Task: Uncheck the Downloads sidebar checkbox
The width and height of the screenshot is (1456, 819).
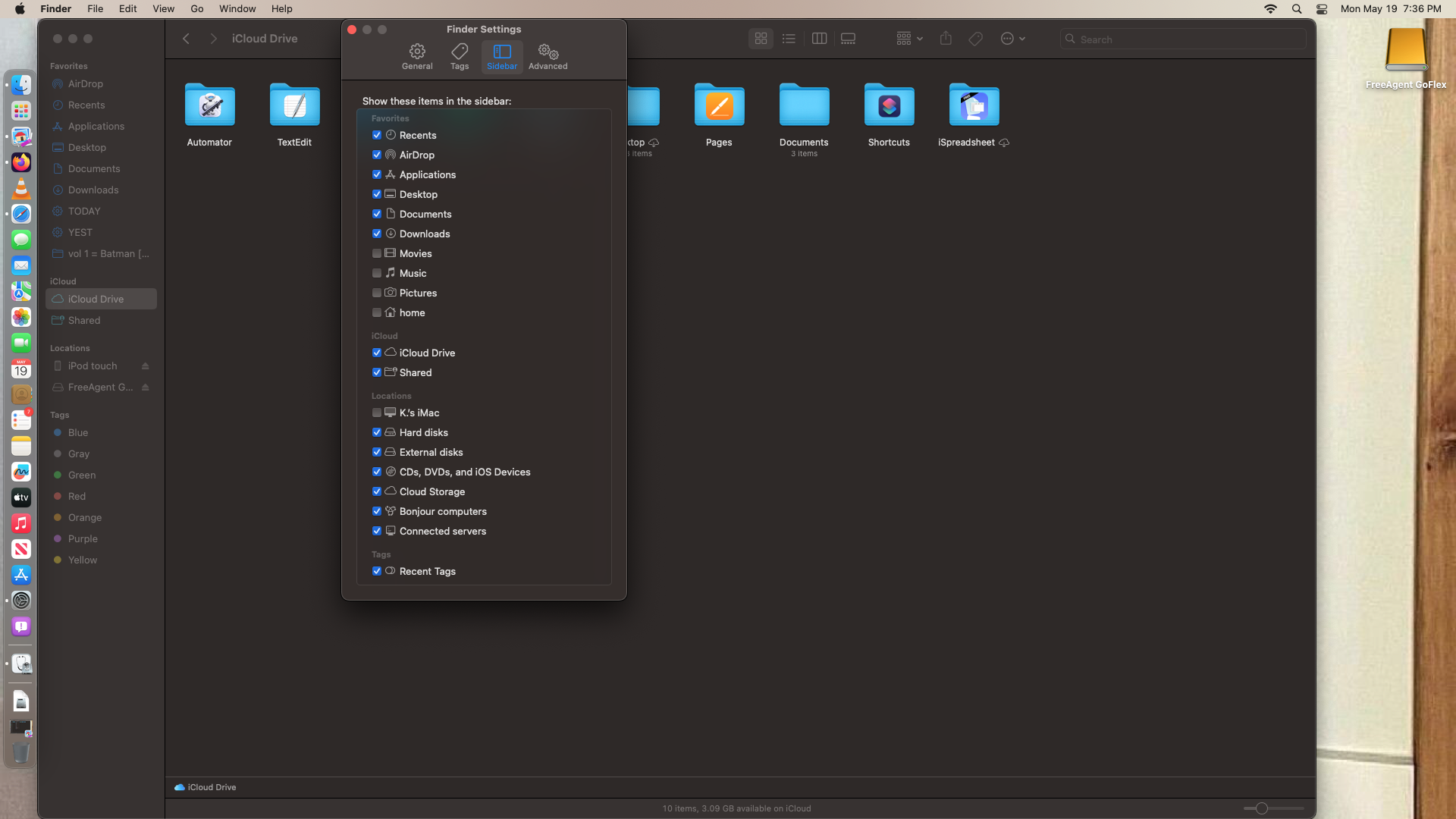Action: [377, 234]
